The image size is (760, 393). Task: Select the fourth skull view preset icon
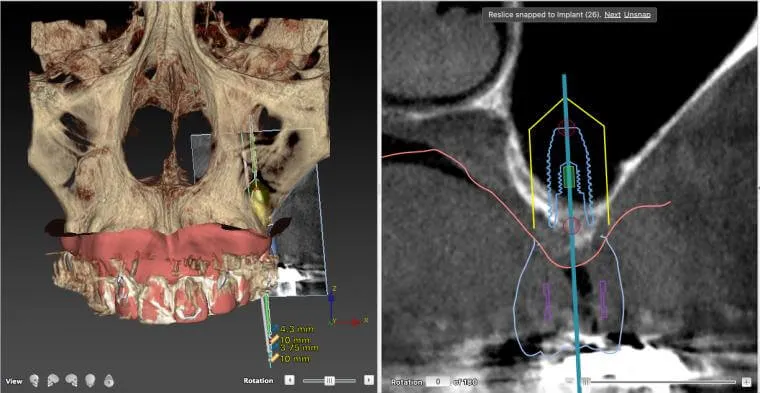coord(90,380)
